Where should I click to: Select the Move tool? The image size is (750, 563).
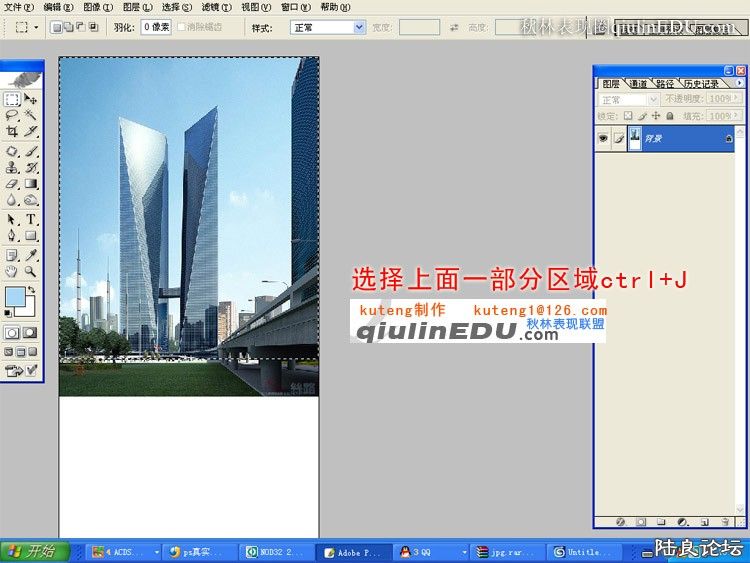point(31,100)
